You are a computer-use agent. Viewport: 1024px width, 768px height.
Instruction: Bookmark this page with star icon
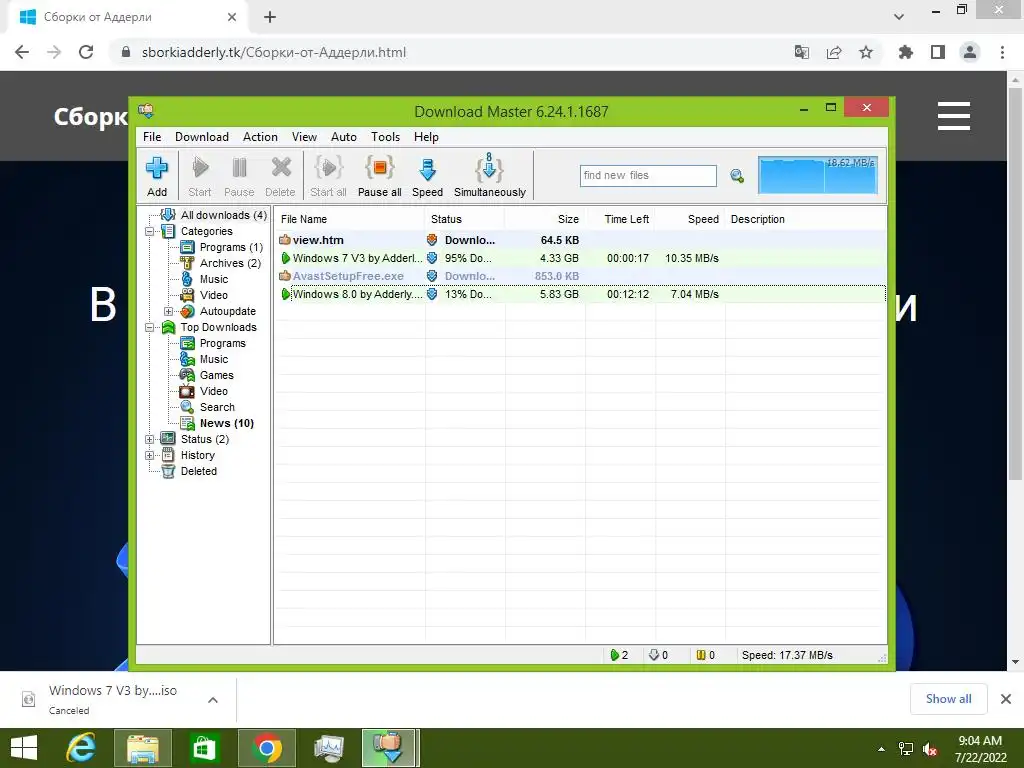point(866,52)
